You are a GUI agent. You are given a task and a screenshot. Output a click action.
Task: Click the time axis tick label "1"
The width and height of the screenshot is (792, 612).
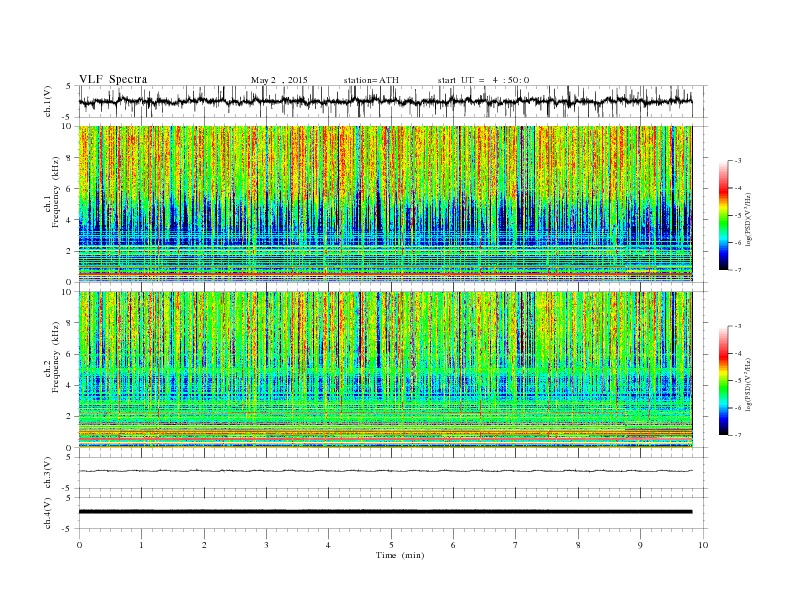[141, 545]
